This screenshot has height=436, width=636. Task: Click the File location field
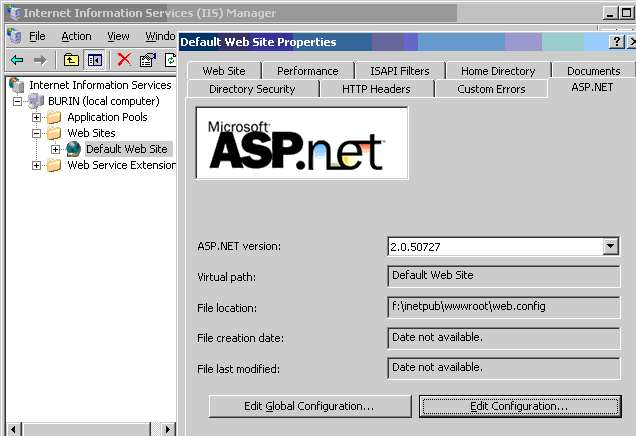tap(504, 307)
